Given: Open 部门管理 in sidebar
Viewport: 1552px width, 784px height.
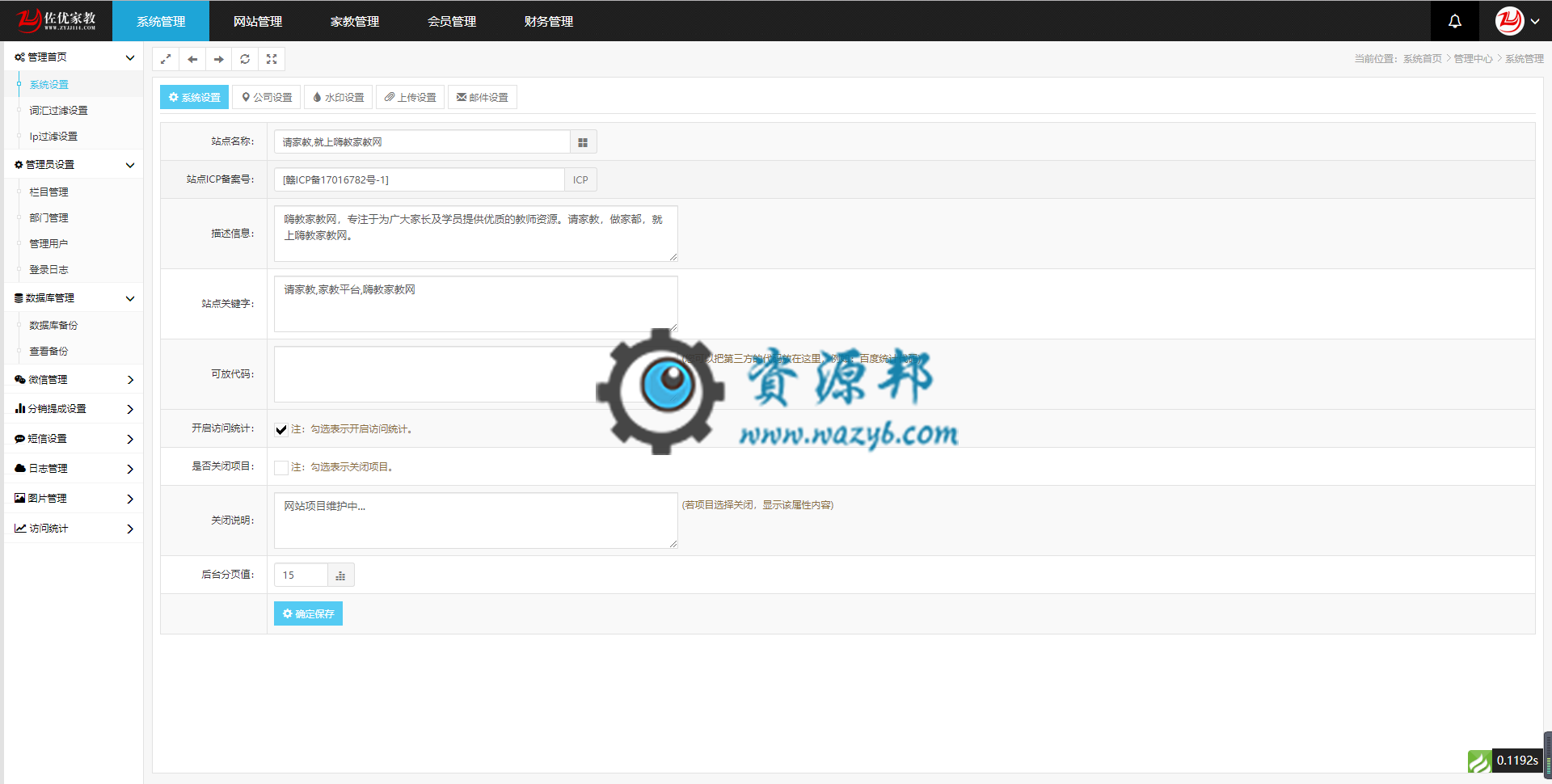Looking at the screenshot, I should 48,218.
